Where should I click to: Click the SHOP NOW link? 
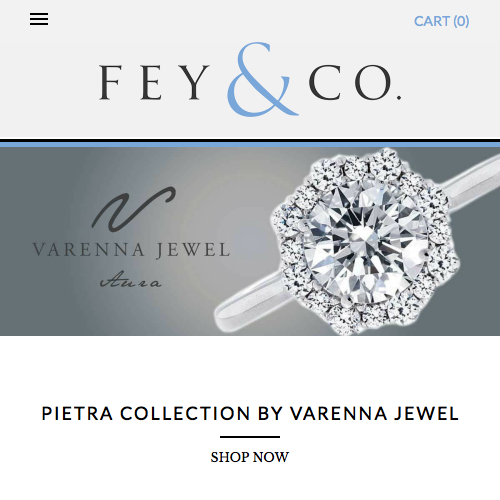pyautogui.click(x=250, y=457)
